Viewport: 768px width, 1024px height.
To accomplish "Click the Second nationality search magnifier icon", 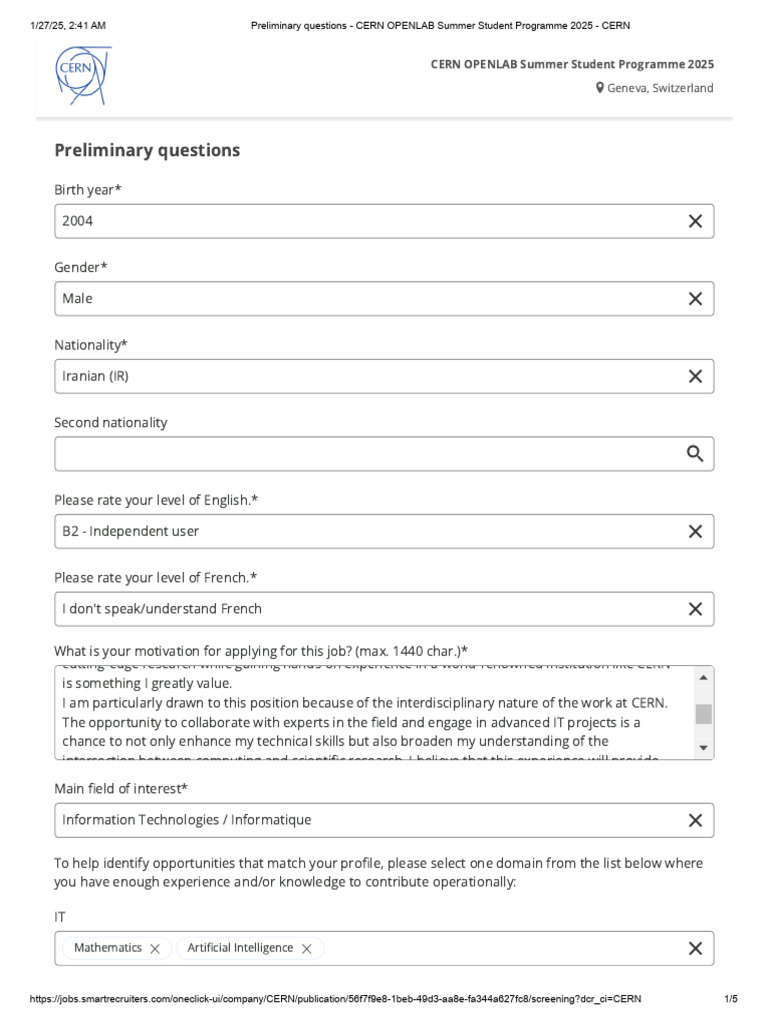I will tap(695, 454).
